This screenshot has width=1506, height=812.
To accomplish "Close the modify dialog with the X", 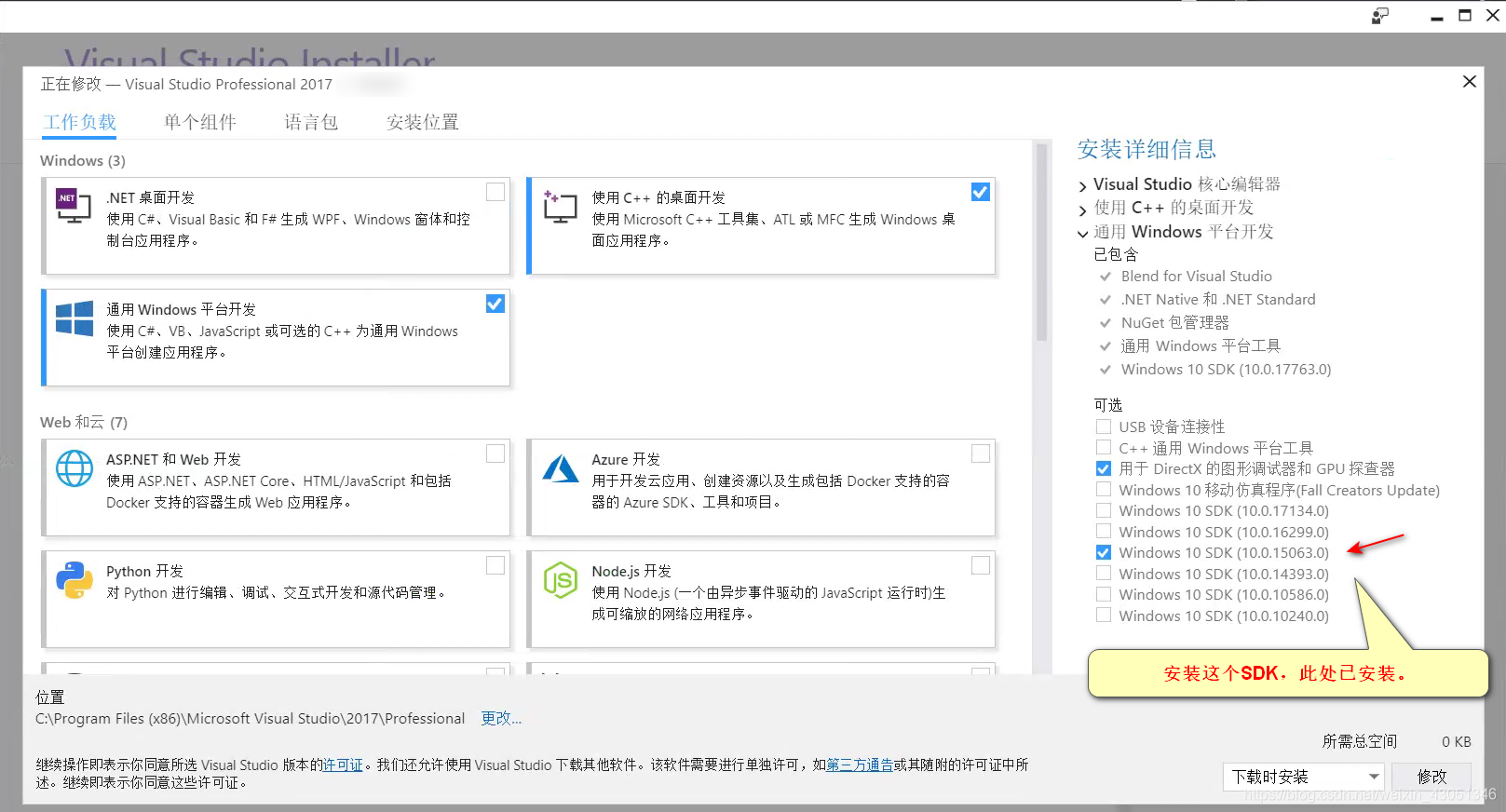I will click(x=1470, y=82).
